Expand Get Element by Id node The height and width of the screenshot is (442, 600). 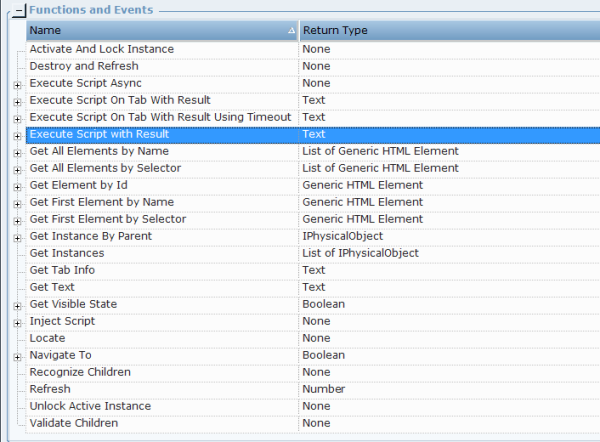(17, 187)
